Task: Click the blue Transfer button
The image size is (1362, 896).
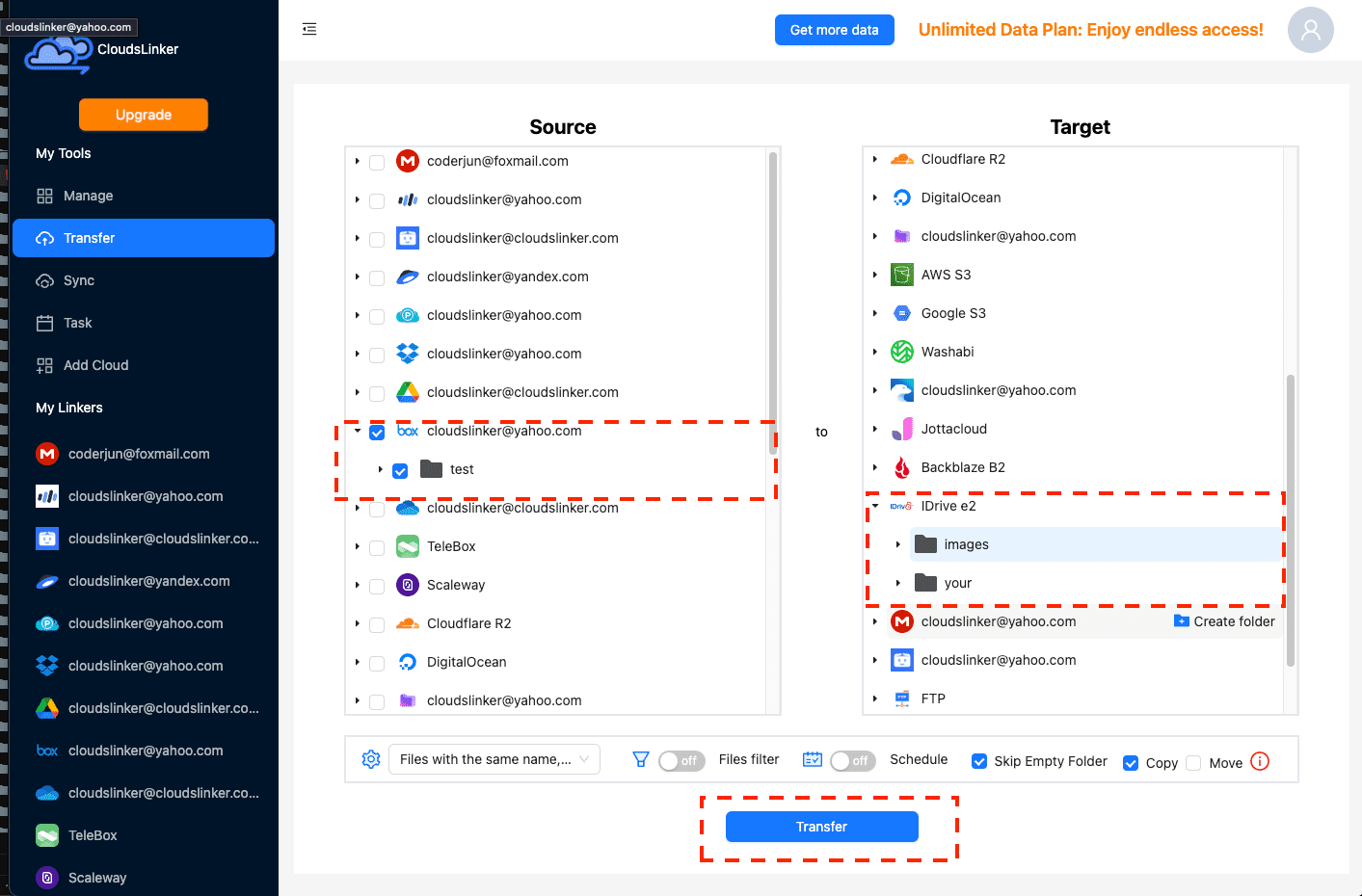Action: coord(822,827)
